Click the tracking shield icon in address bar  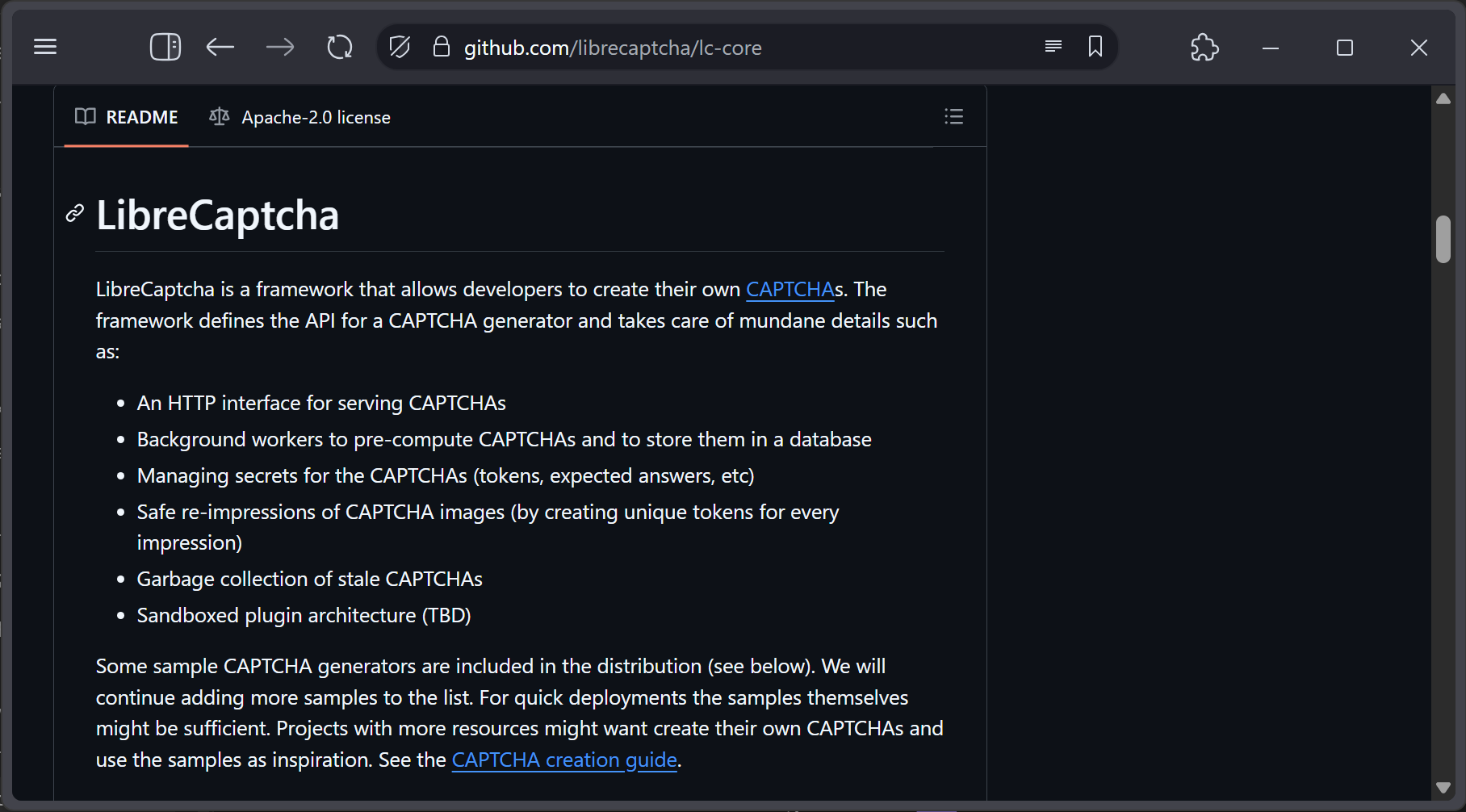(400, 47)
